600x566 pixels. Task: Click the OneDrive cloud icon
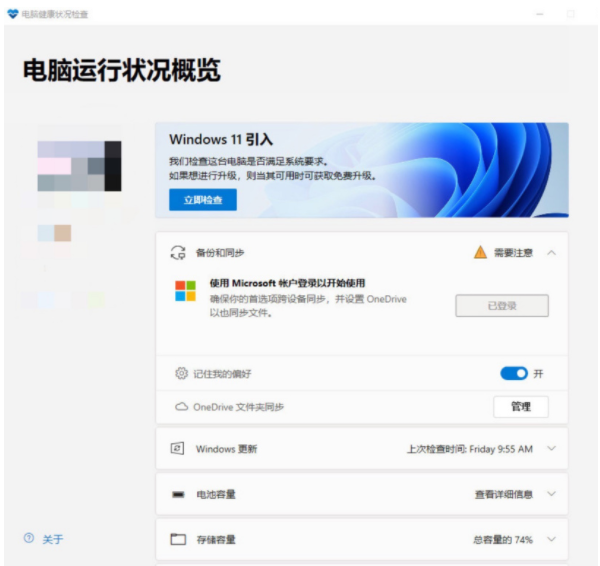pos(181,407)
